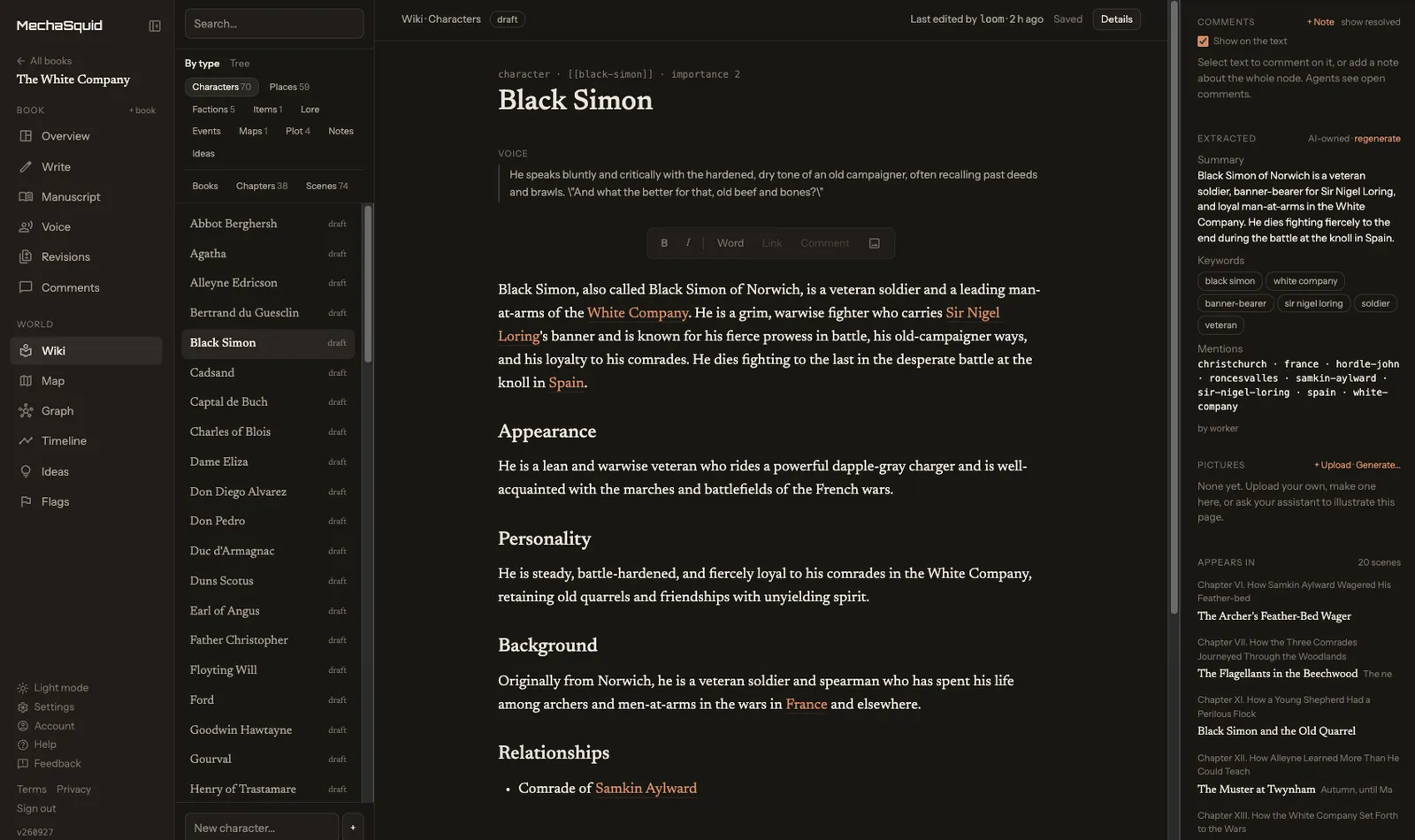
Task: Open the Map icon in sidebar
Action: point(26,381)
